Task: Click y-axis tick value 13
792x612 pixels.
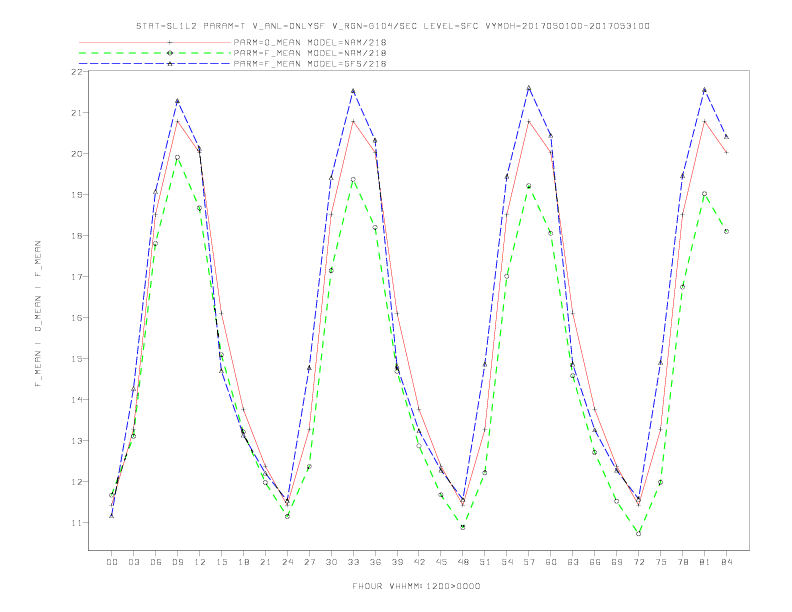Action: click(77, 440)
